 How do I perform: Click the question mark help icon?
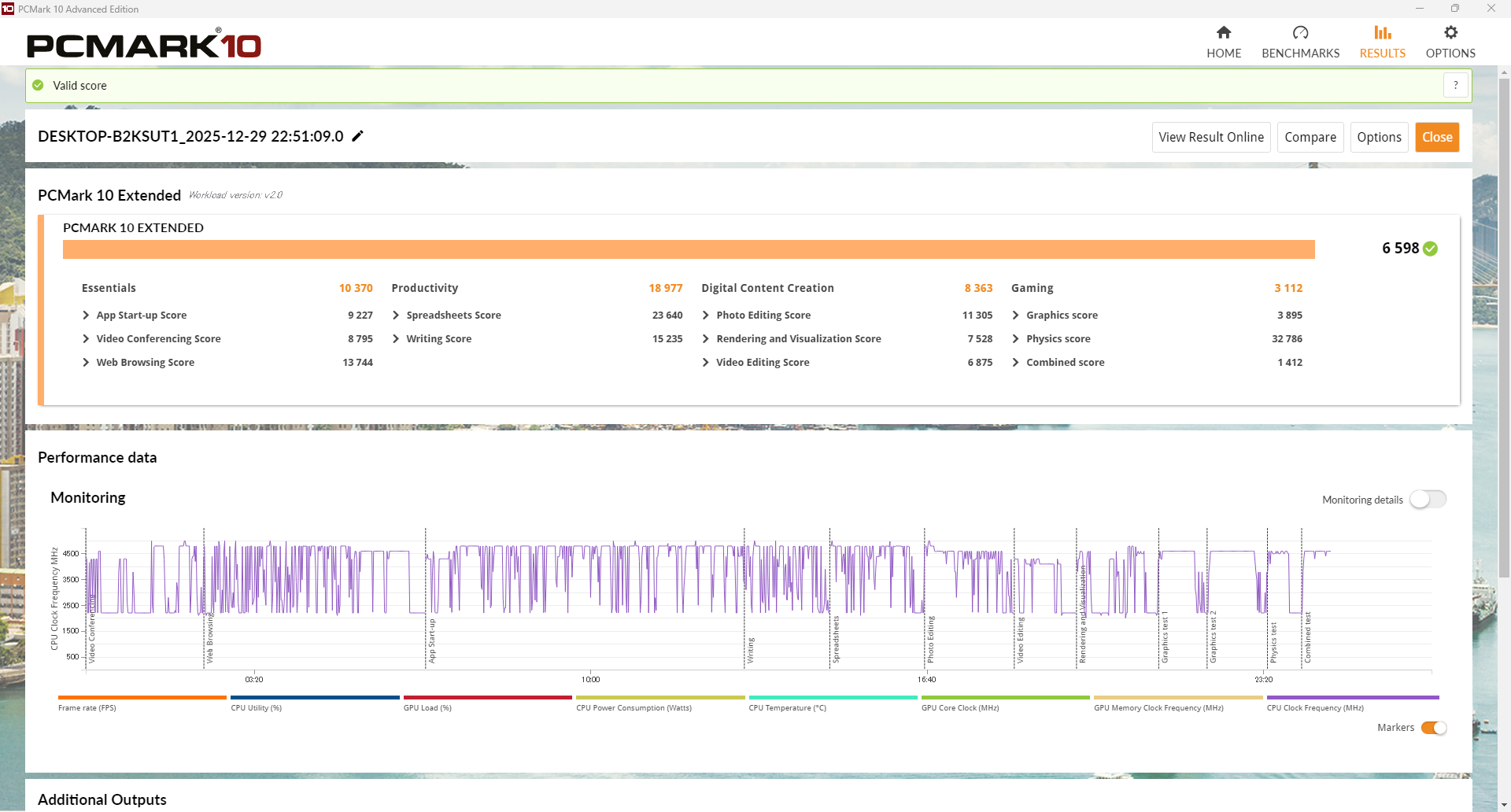tap(1455, 85)
